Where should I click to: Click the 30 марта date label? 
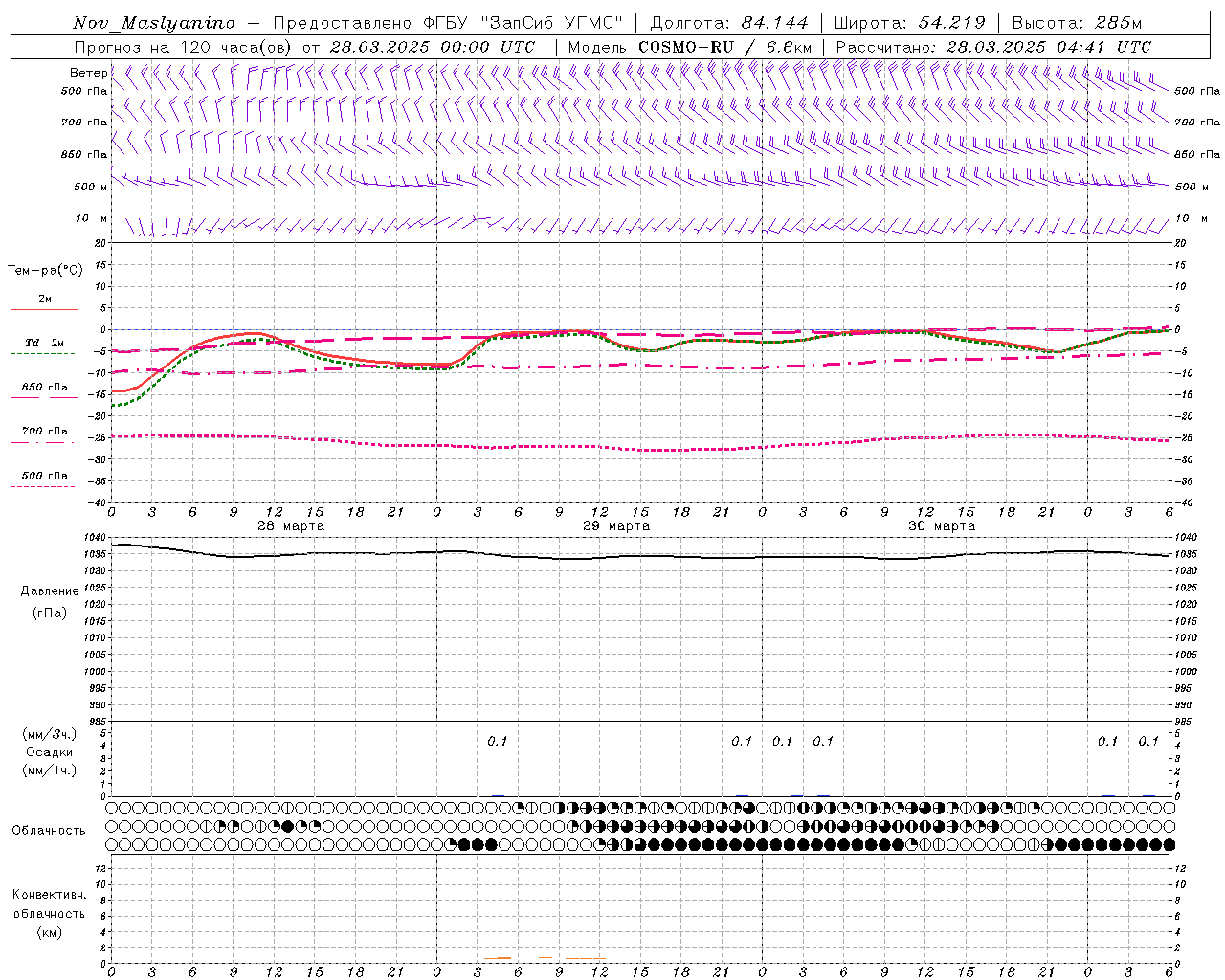click(x=942, y=526)
